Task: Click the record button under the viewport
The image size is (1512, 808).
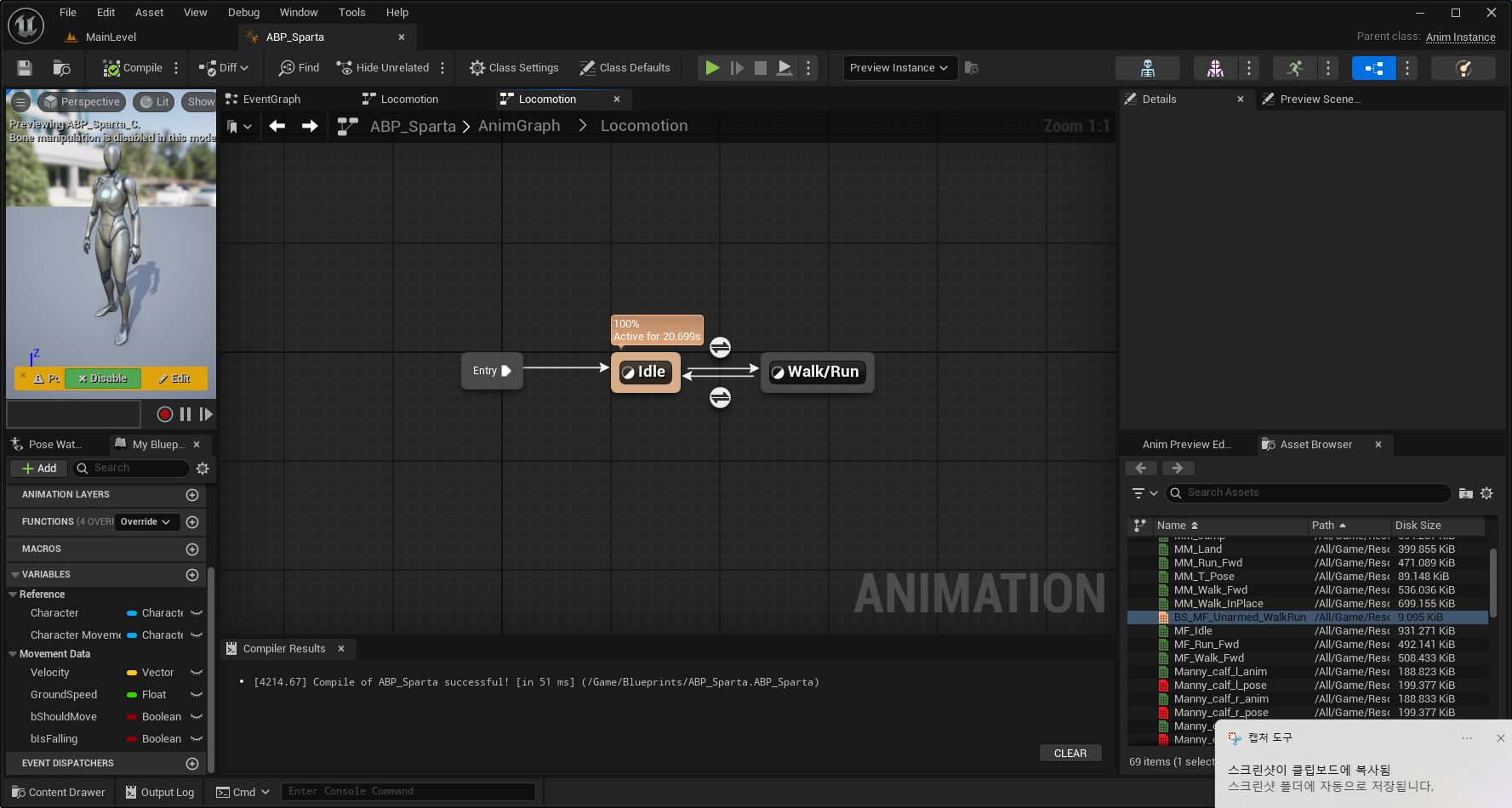Action: 165,414
